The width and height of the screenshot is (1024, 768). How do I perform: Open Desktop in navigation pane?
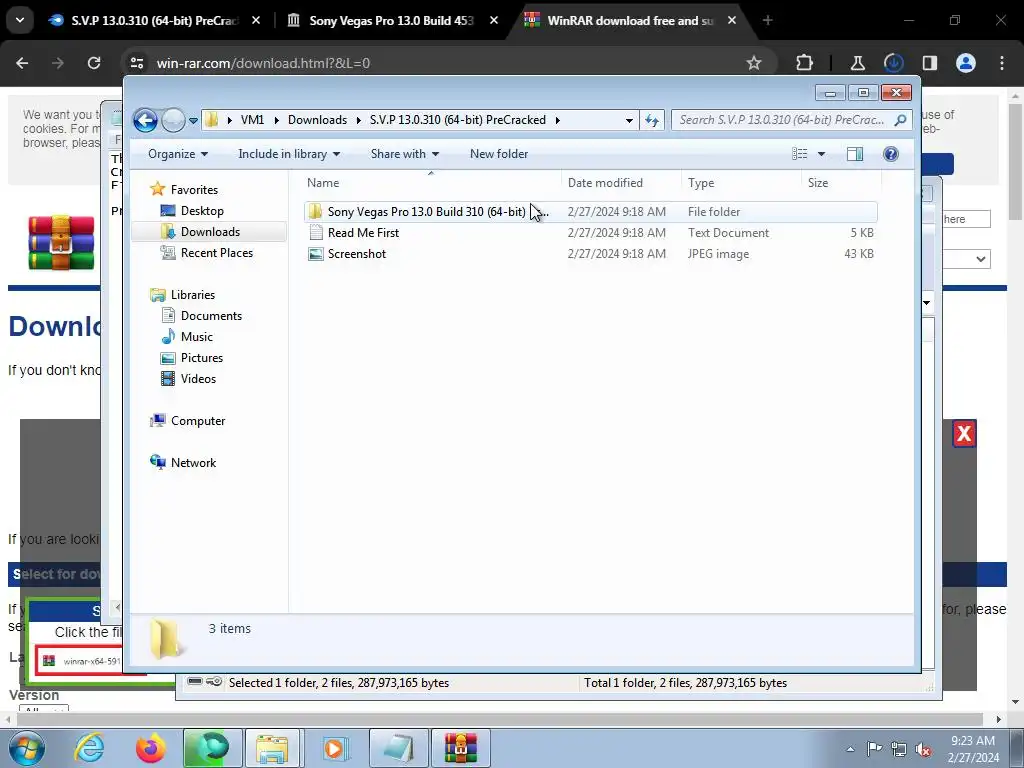coord(202,211)
